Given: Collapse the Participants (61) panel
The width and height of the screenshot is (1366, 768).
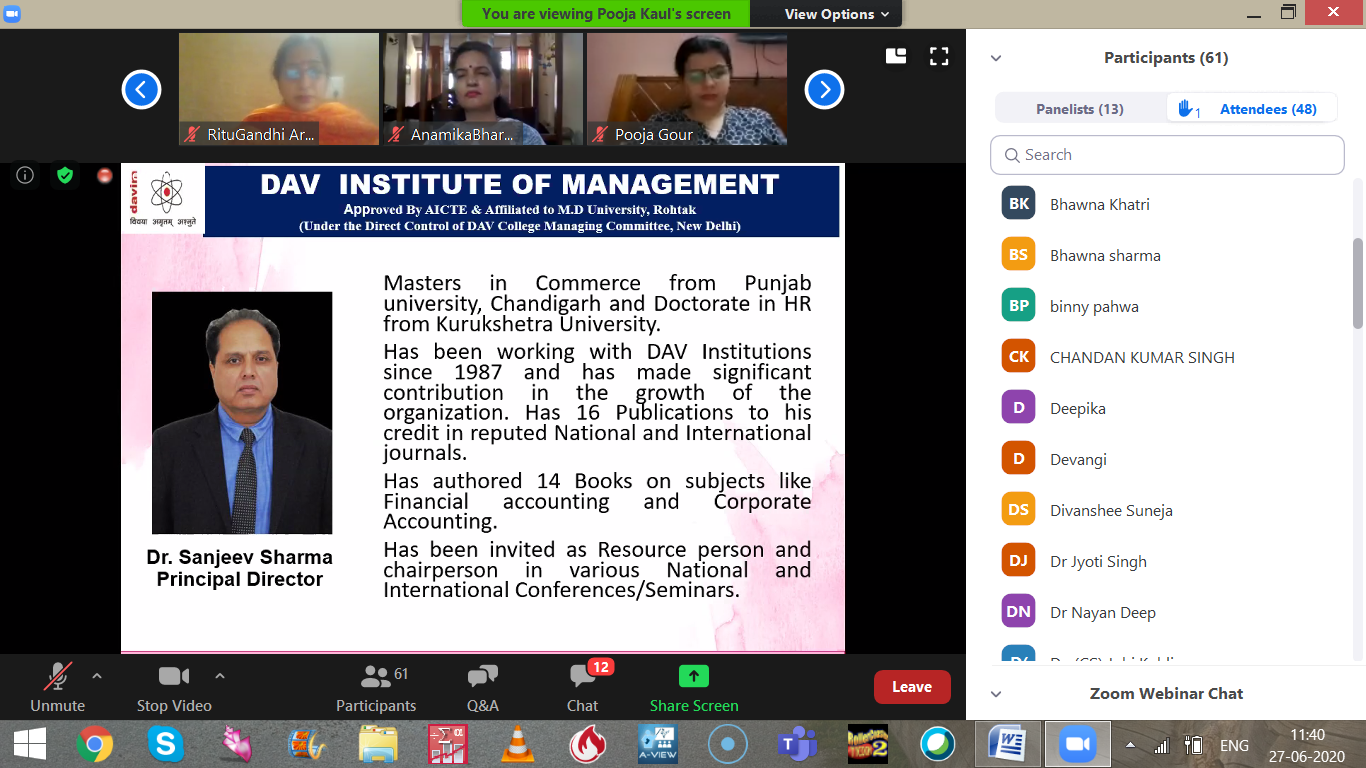Looking at the screenshot, I should coord(996,58).
